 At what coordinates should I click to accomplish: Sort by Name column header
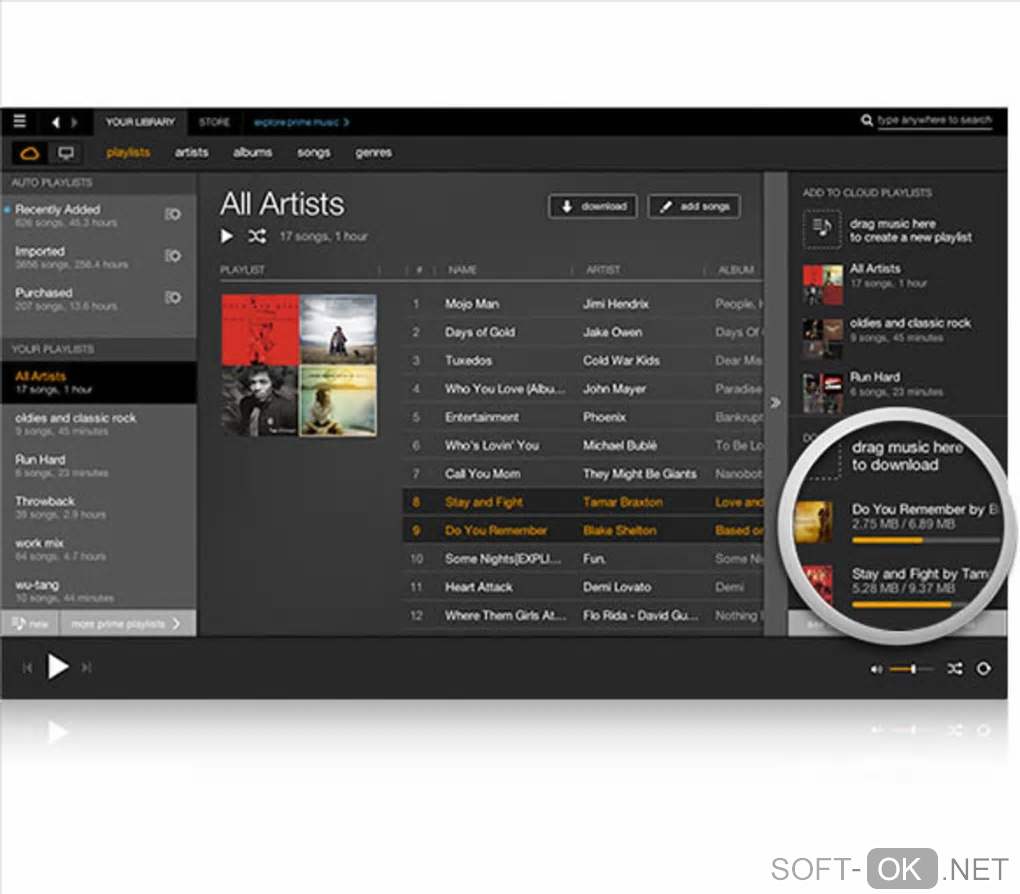[462, 269]
